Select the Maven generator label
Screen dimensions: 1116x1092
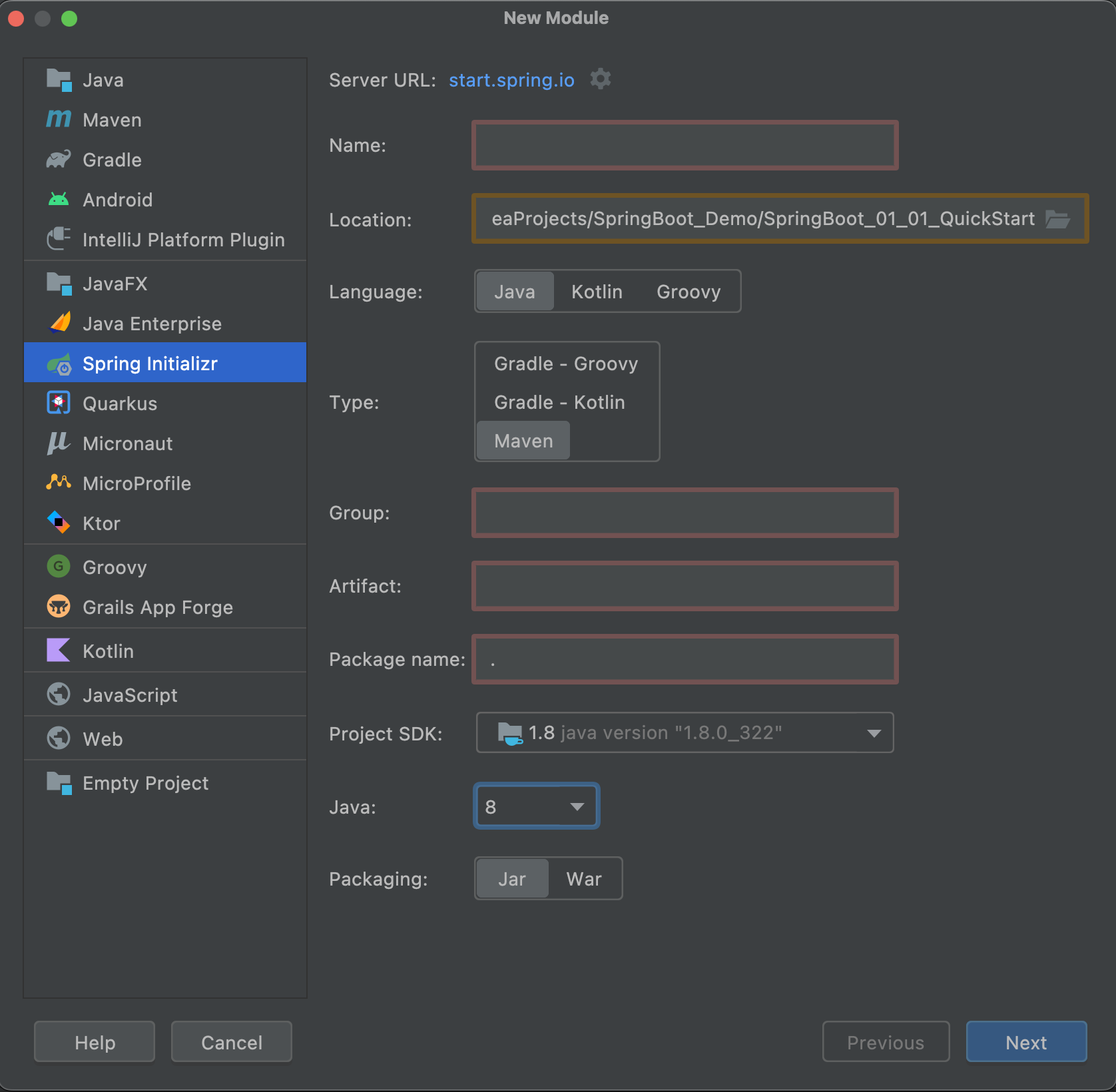click(112, 120)
